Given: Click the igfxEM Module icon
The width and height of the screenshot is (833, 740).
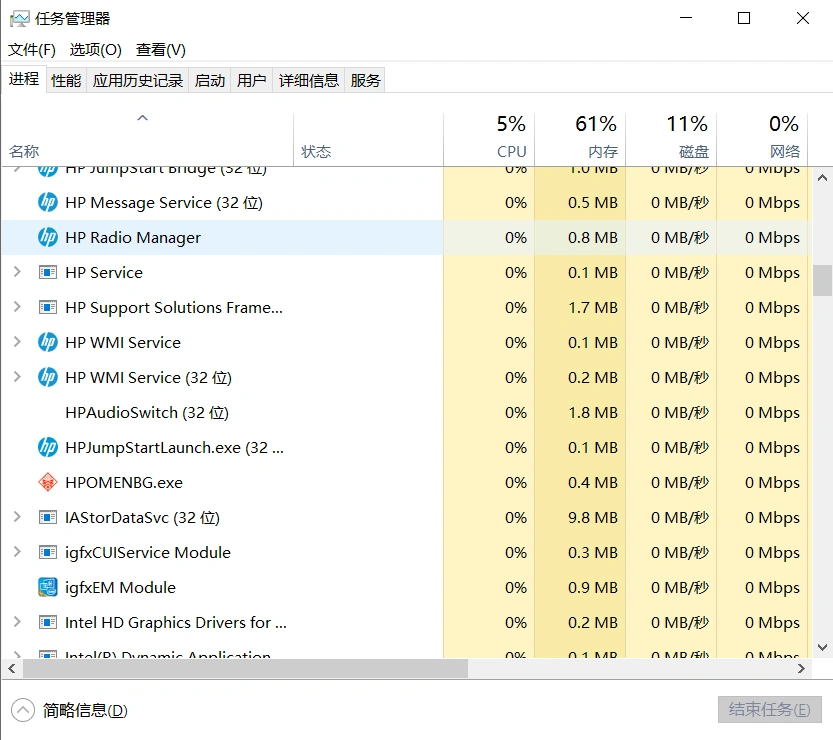Looking at the screenshot, I should [x=47, y=588].
